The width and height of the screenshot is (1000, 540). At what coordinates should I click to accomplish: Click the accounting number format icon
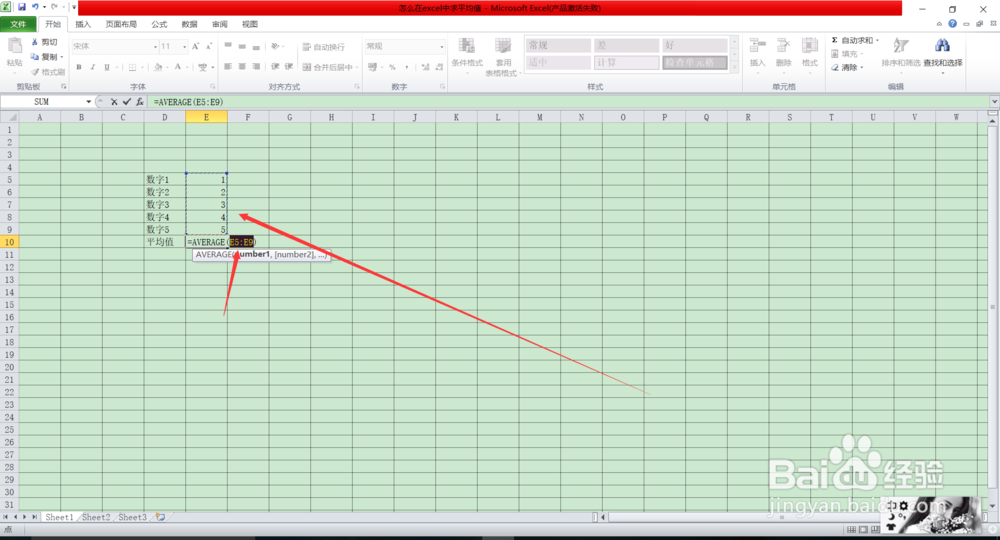(372, 67)
